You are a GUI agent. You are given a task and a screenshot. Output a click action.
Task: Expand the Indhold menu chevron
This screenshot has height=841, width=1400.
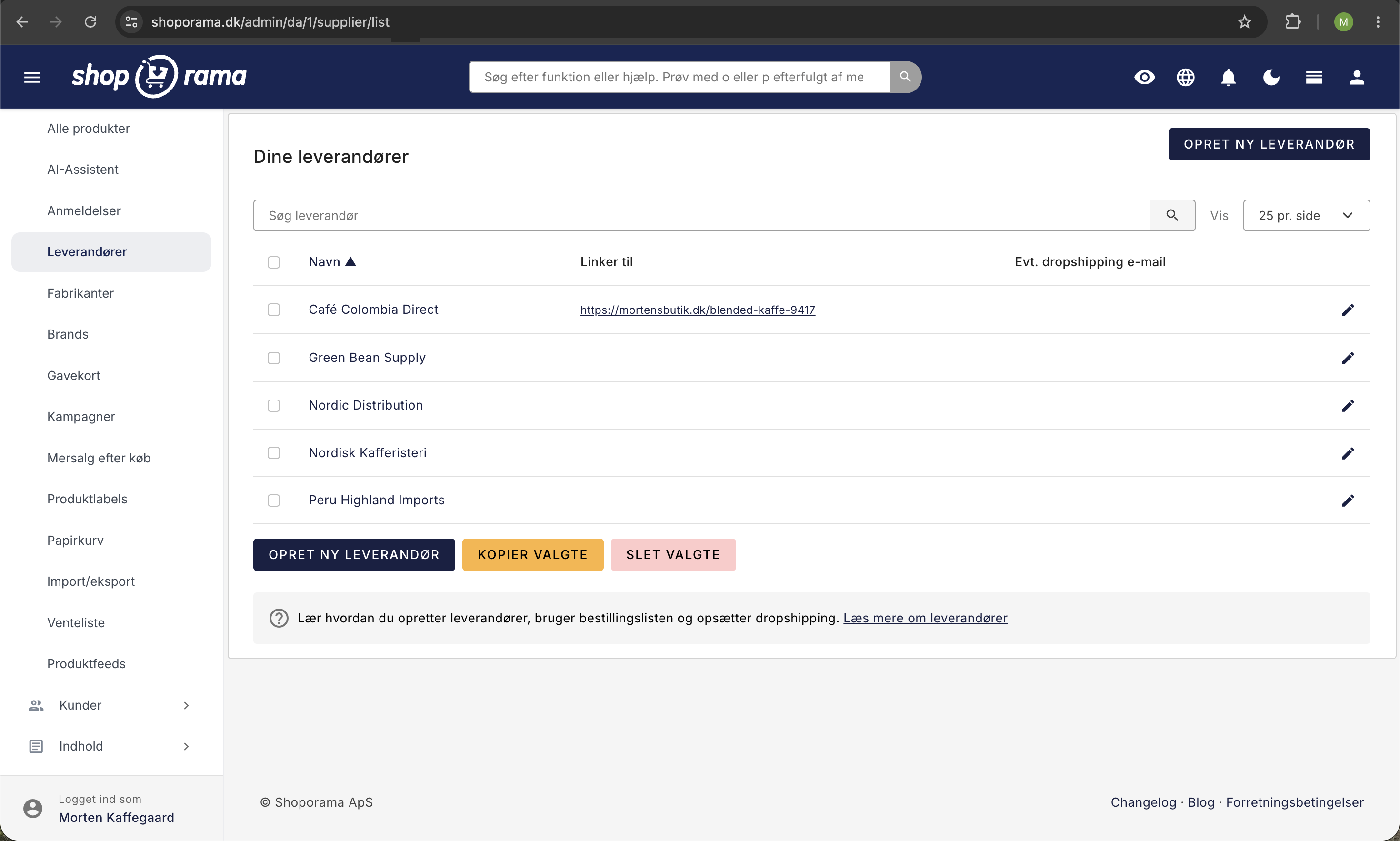click(186, 746)
